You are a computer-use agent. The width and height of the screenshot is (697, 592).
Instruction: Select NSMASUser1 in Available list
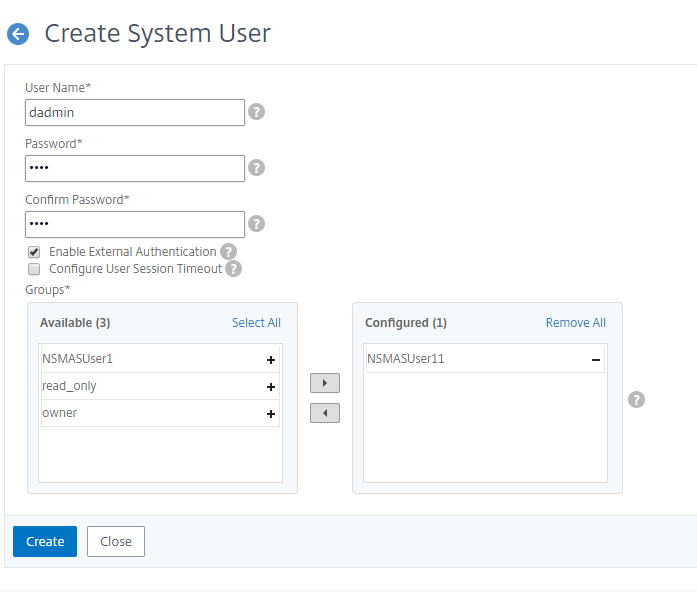click(x=160, y=359)
